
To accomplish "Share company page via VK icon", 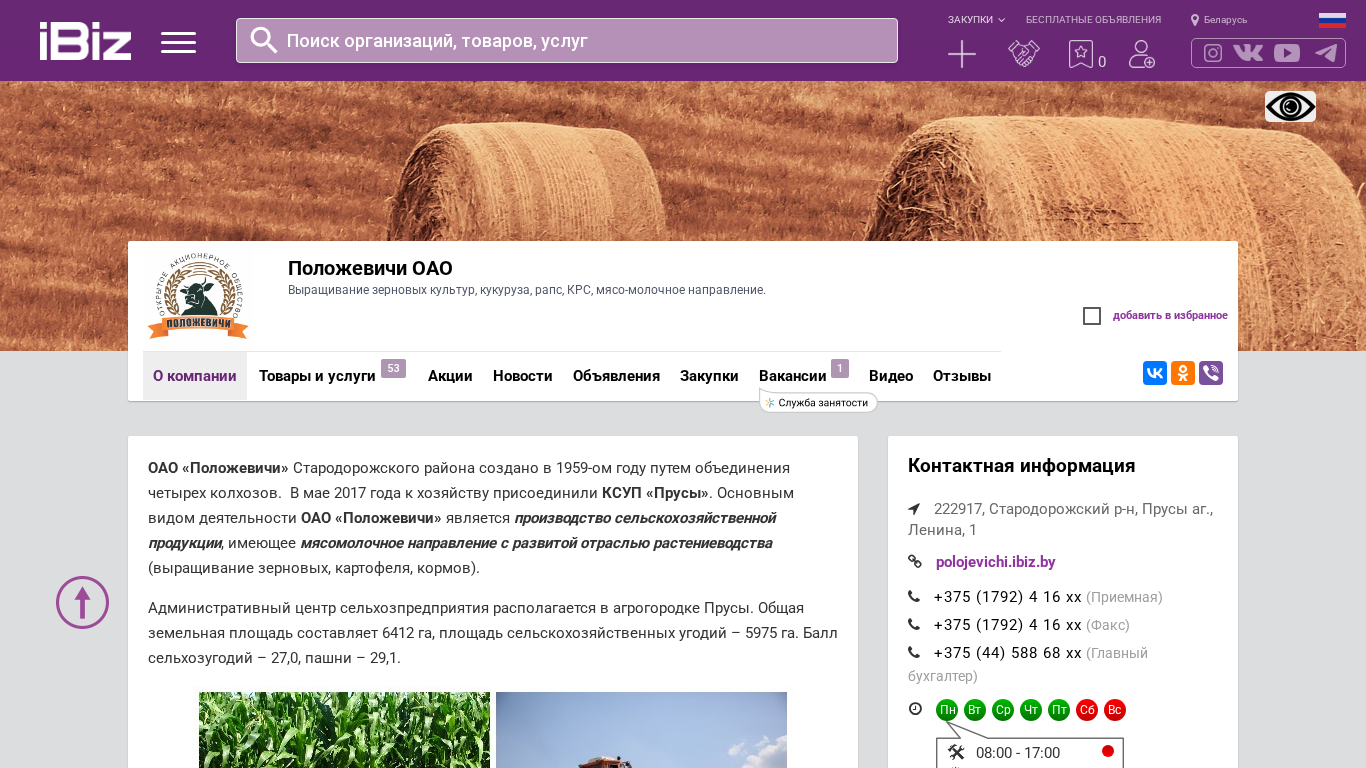I will click(x=1155, y=373).
